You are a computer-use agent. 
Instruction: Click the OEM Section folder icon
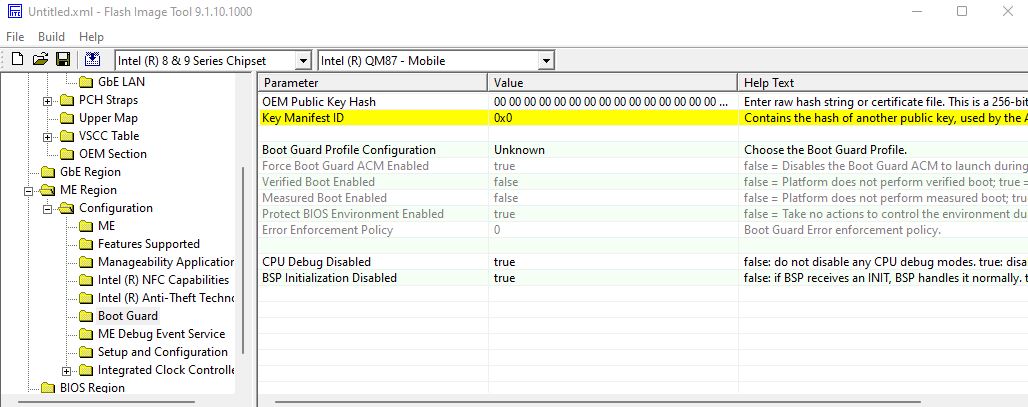(x=67, y=155)
